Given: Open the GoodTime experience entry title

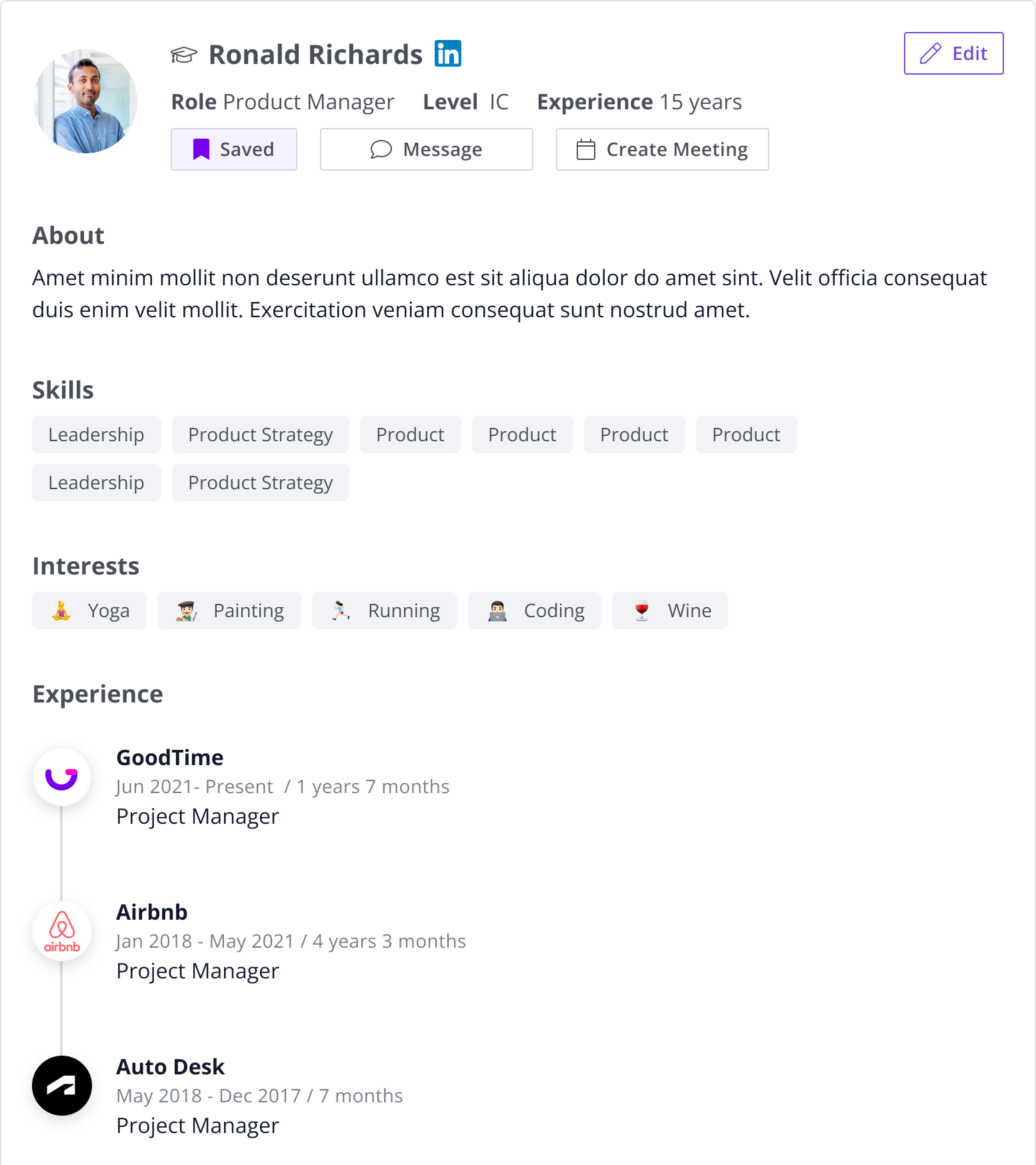Looking at the screenshot, I should pos(170,758).
